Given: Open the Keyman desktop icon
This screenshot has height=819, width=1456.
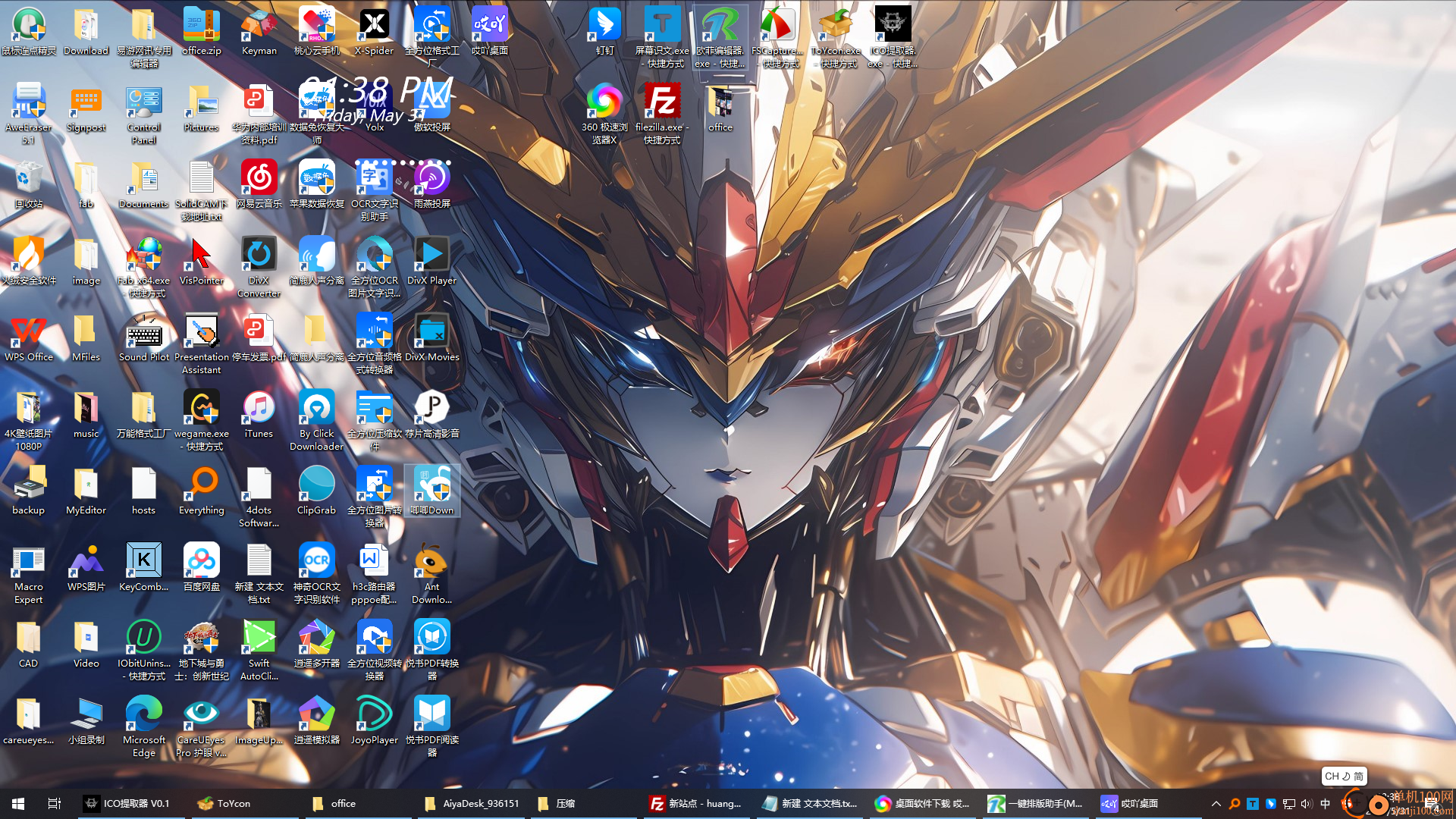Looking at the screenshot, I should pyautogui.click(x=259, y=32).
